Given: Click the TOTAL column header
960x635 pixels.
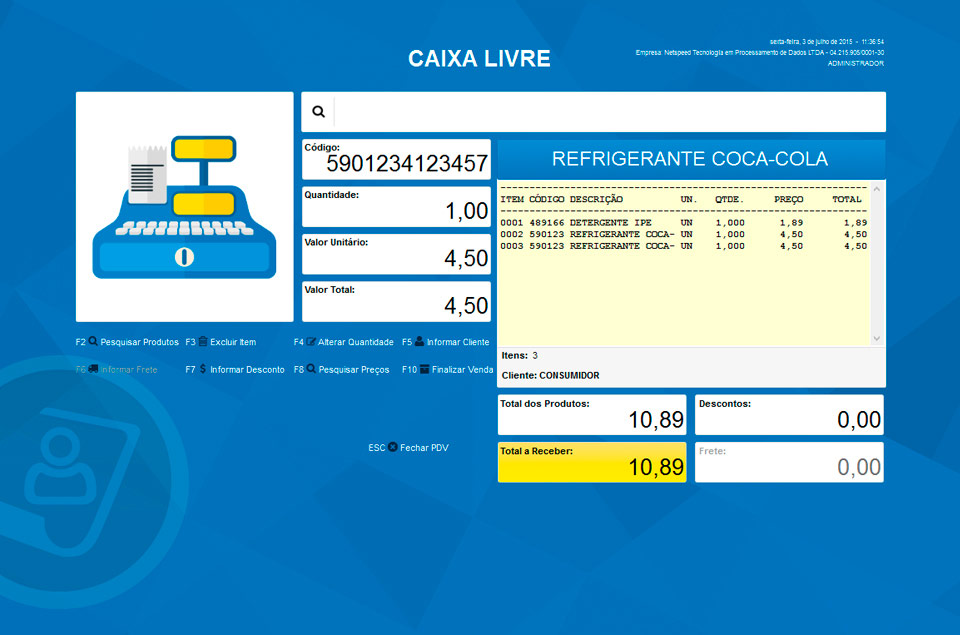Looking at the screenshot, I should [x=847, y=200].
